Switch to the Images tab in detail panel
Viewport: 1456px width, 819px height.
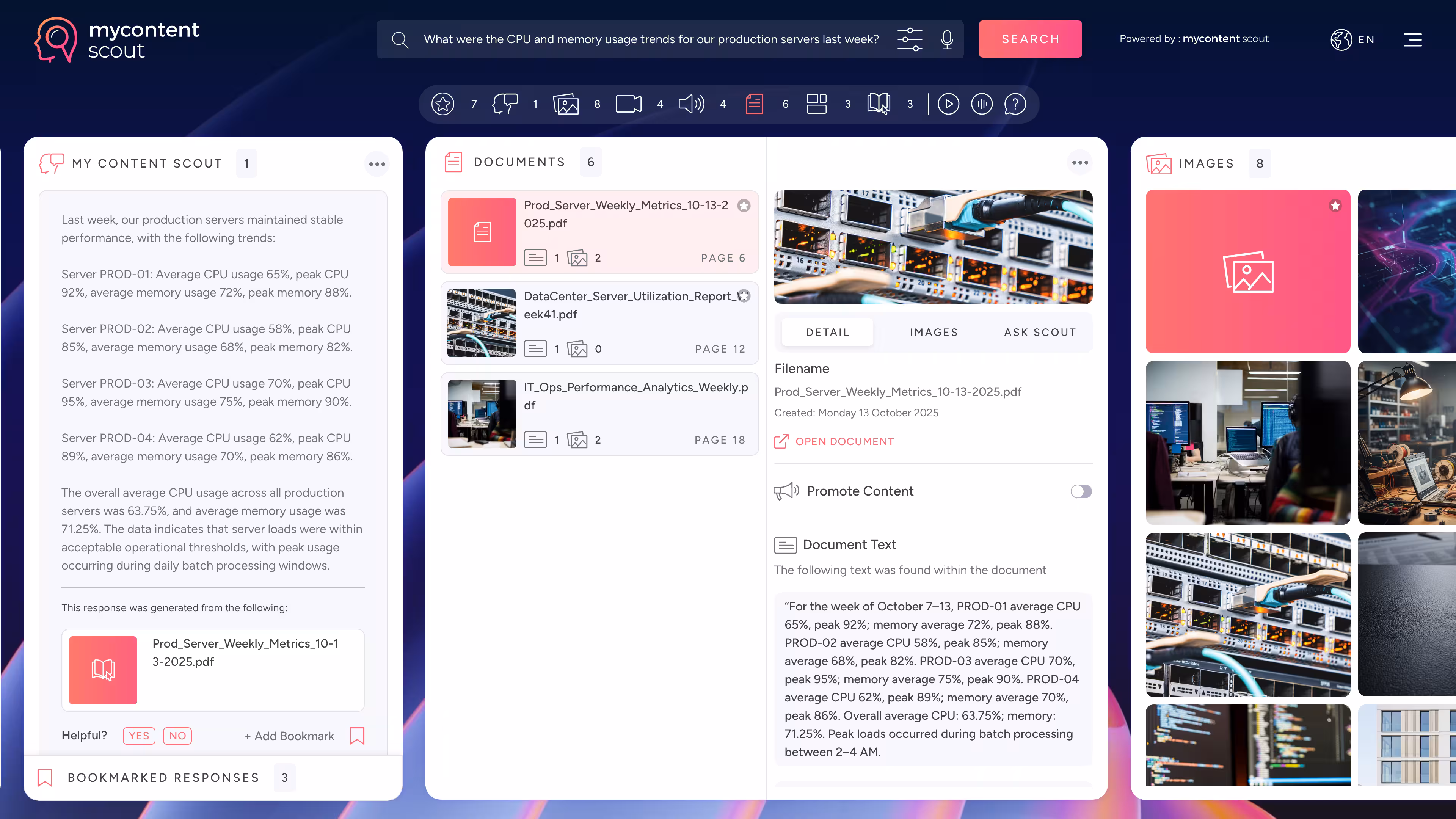(x=934, y=333)
